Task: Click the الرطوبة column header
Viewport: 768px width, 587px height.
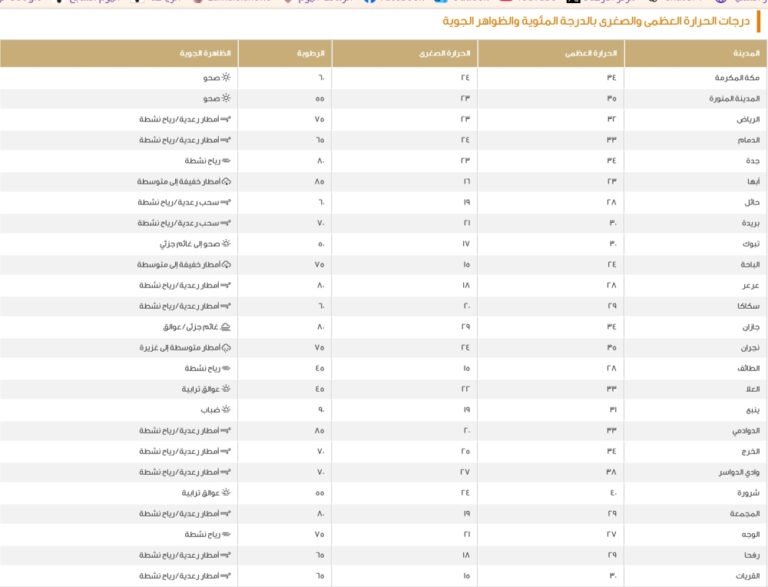Action: pyautogui.click(x=285, y=53)
